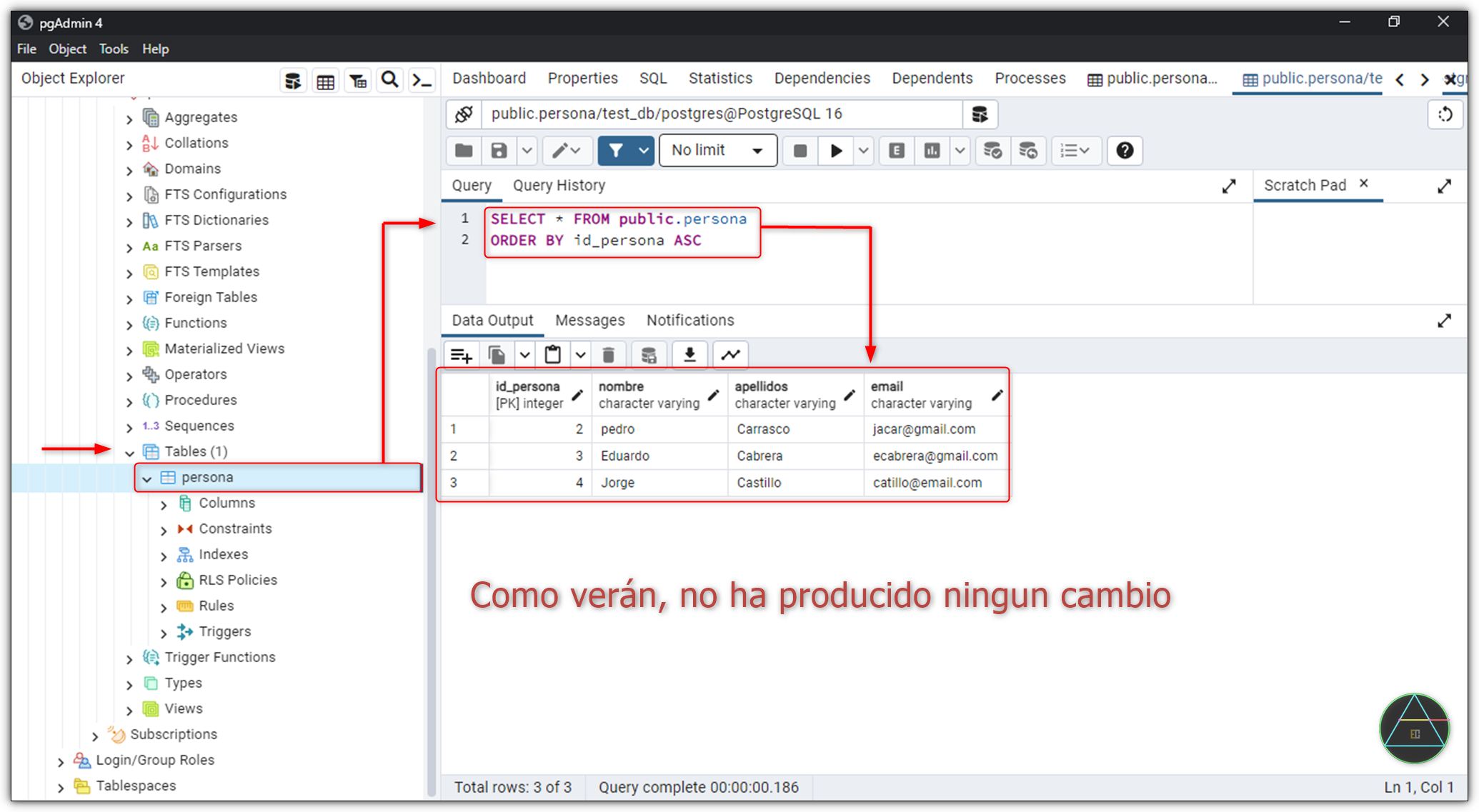Switch to the Messages tab
This screenshot has width=1479, height=812.
click(589, 320)
